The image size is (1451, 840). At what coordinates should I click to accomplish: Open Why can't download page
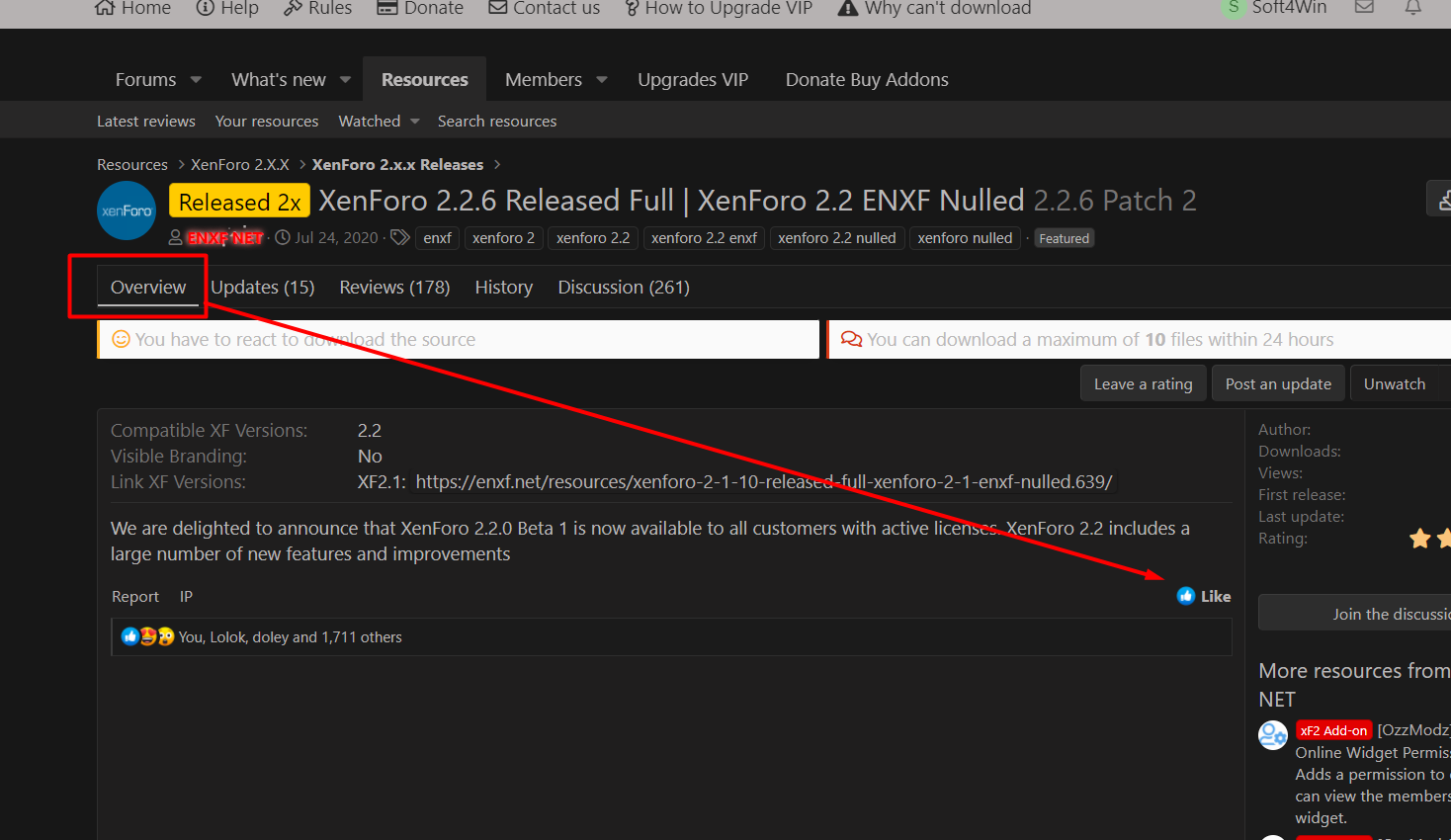click(x=934, y=8)
